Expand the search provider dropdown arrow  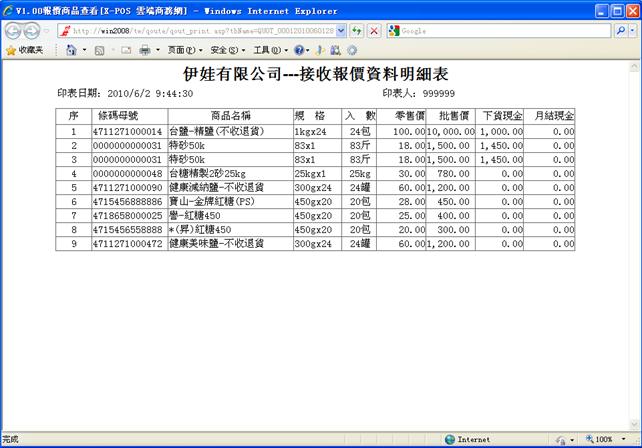633,31
